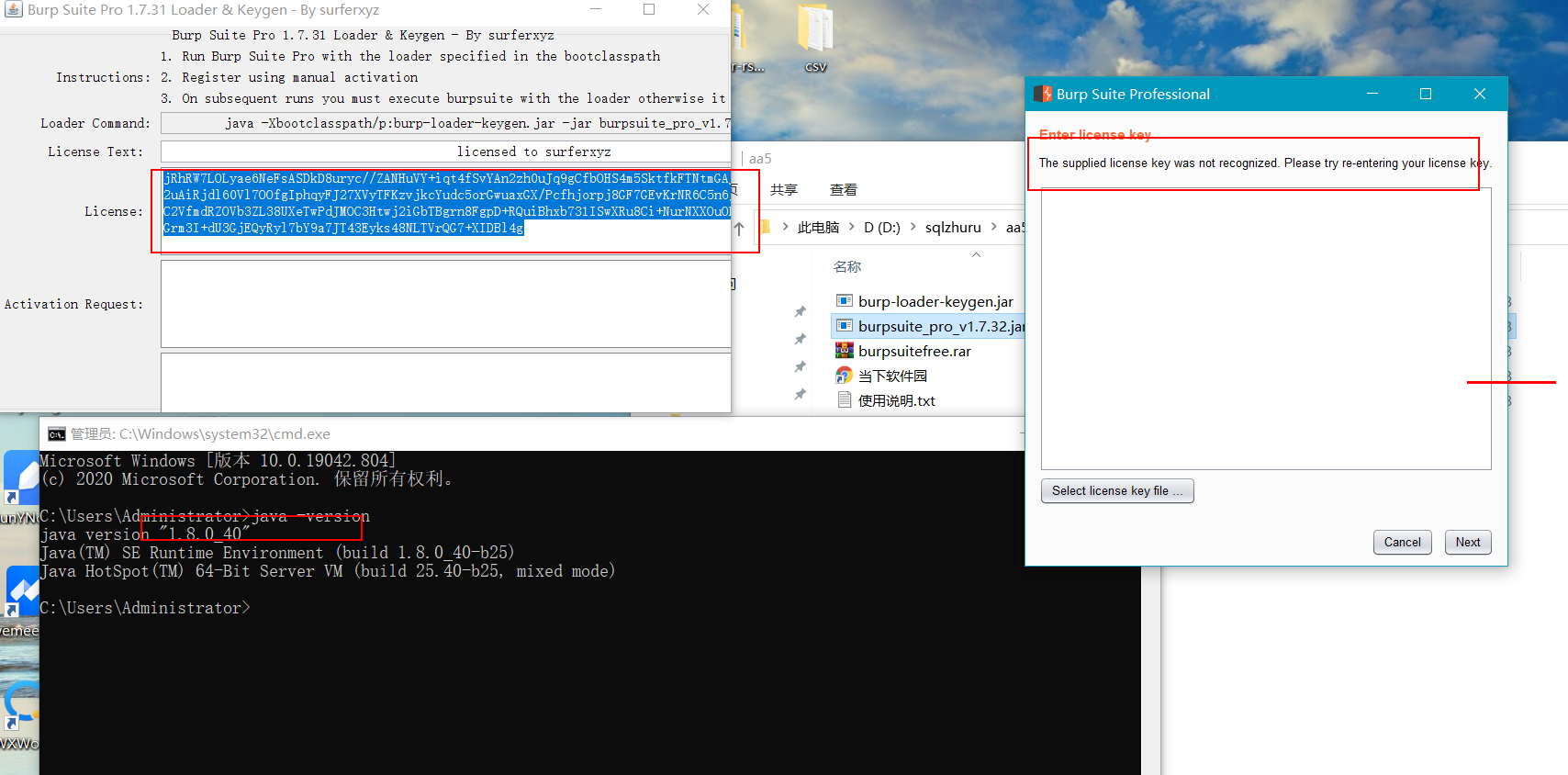Click the jar icon beside burpsuite_pro_v1.7.32.jar
1568x775 pixels.
click(845, 325)
